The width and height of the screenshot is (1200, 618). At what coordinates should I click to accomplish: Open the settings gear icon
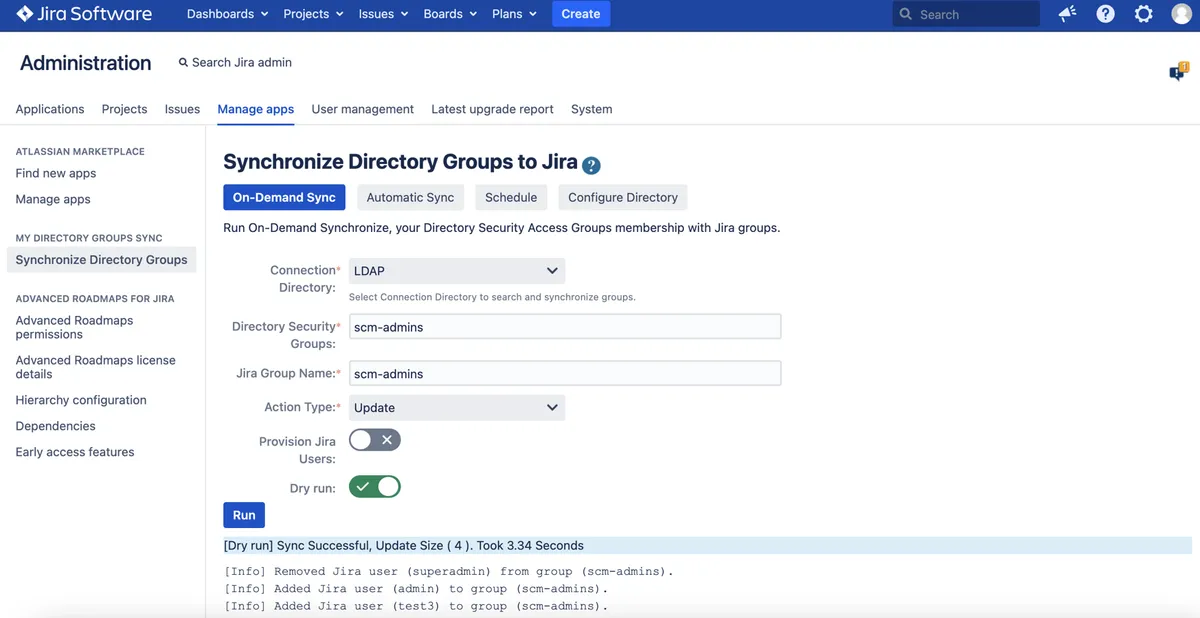[1144, 14]
